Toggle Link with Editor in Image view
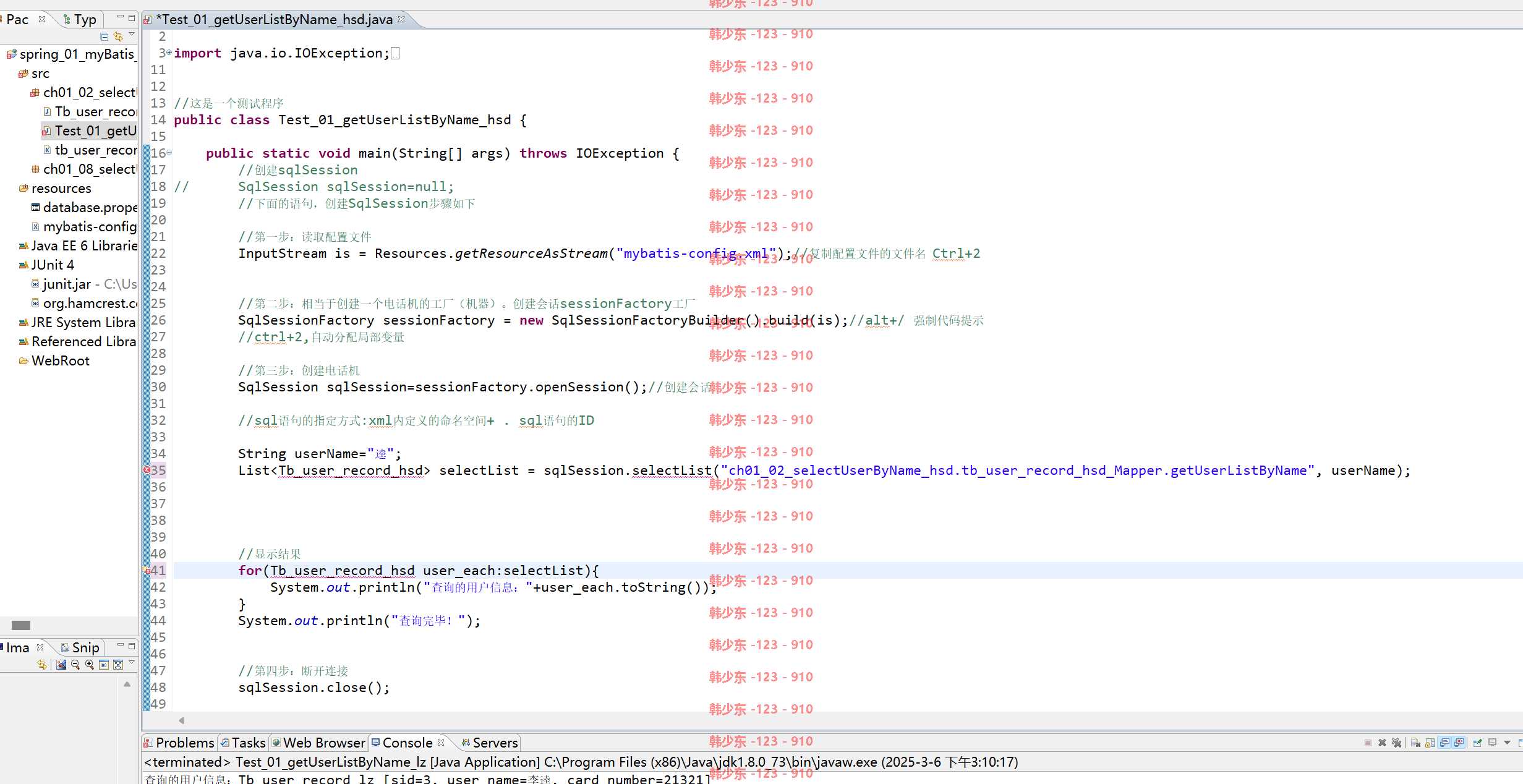The width and height of the screenshot is (1523, 784). [x=41, y=665]
